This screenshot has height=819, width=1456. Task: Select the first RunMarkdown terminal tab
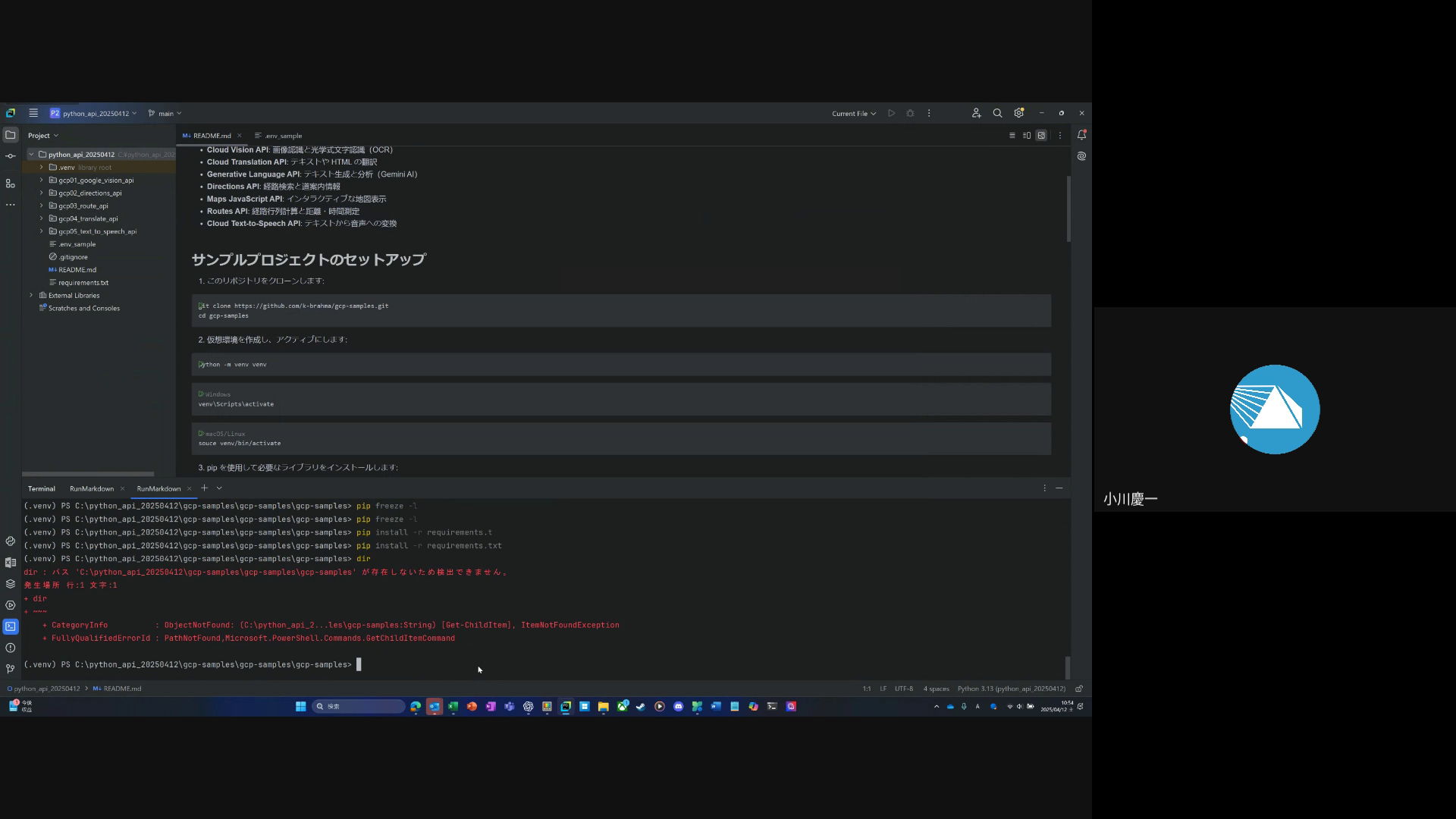[92, 489]
